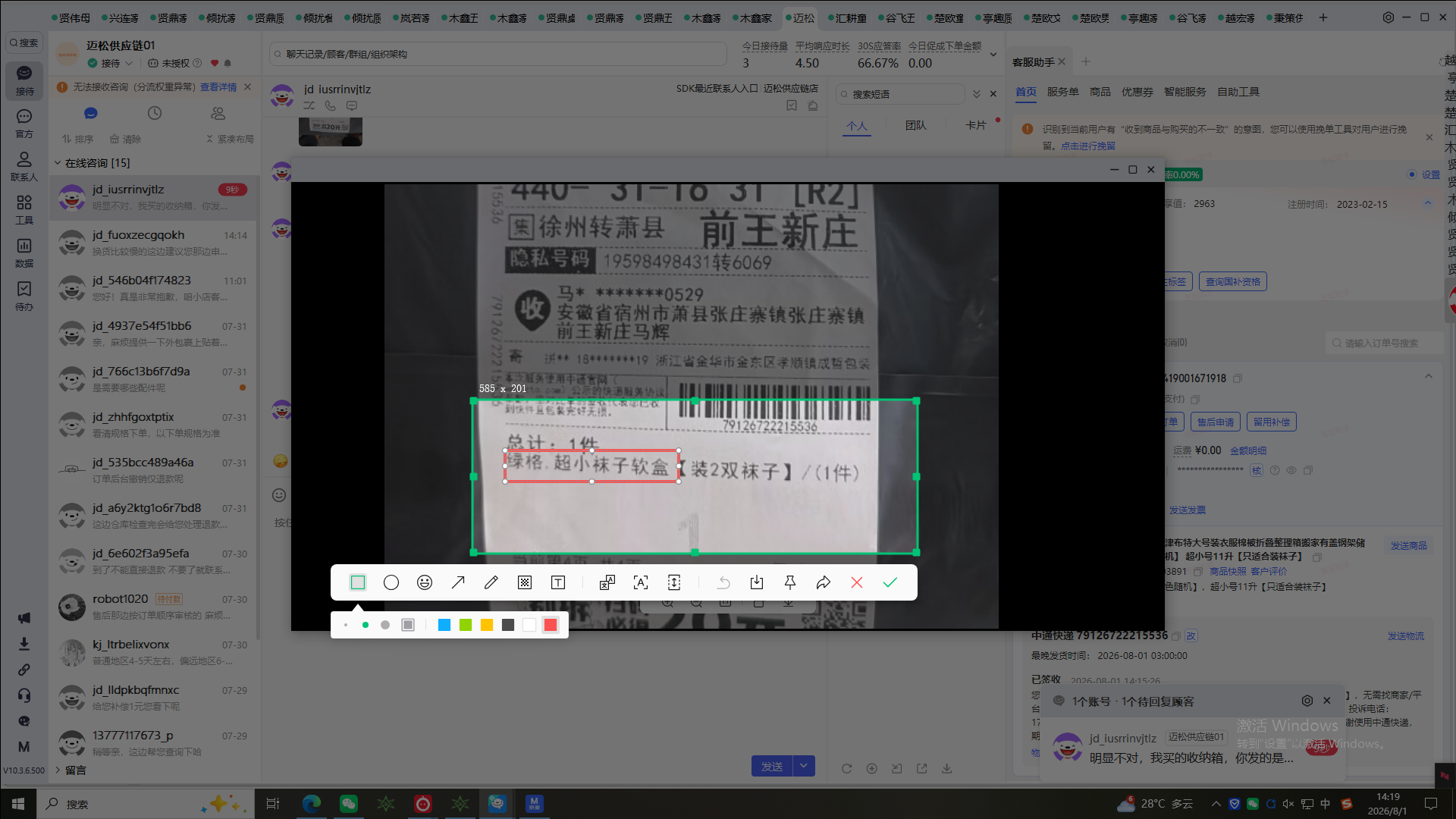
Task: Switch to the 服务单 tab
Action: tap(1062, 92)
